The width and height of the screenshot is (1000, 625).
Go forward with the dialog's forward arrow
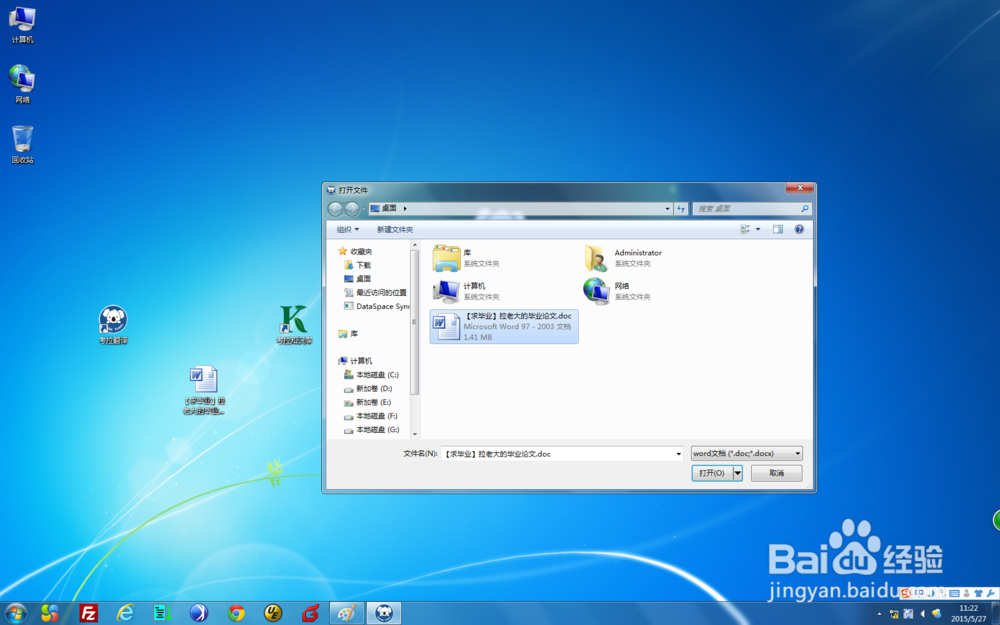tap(351, 209)
